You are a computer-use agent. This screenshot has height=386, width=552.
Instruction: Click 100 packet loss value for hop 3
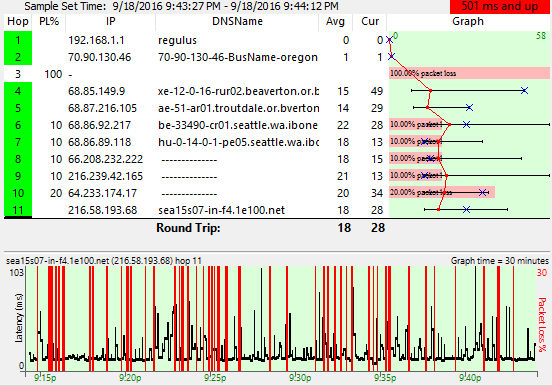(x=53, y=74)
